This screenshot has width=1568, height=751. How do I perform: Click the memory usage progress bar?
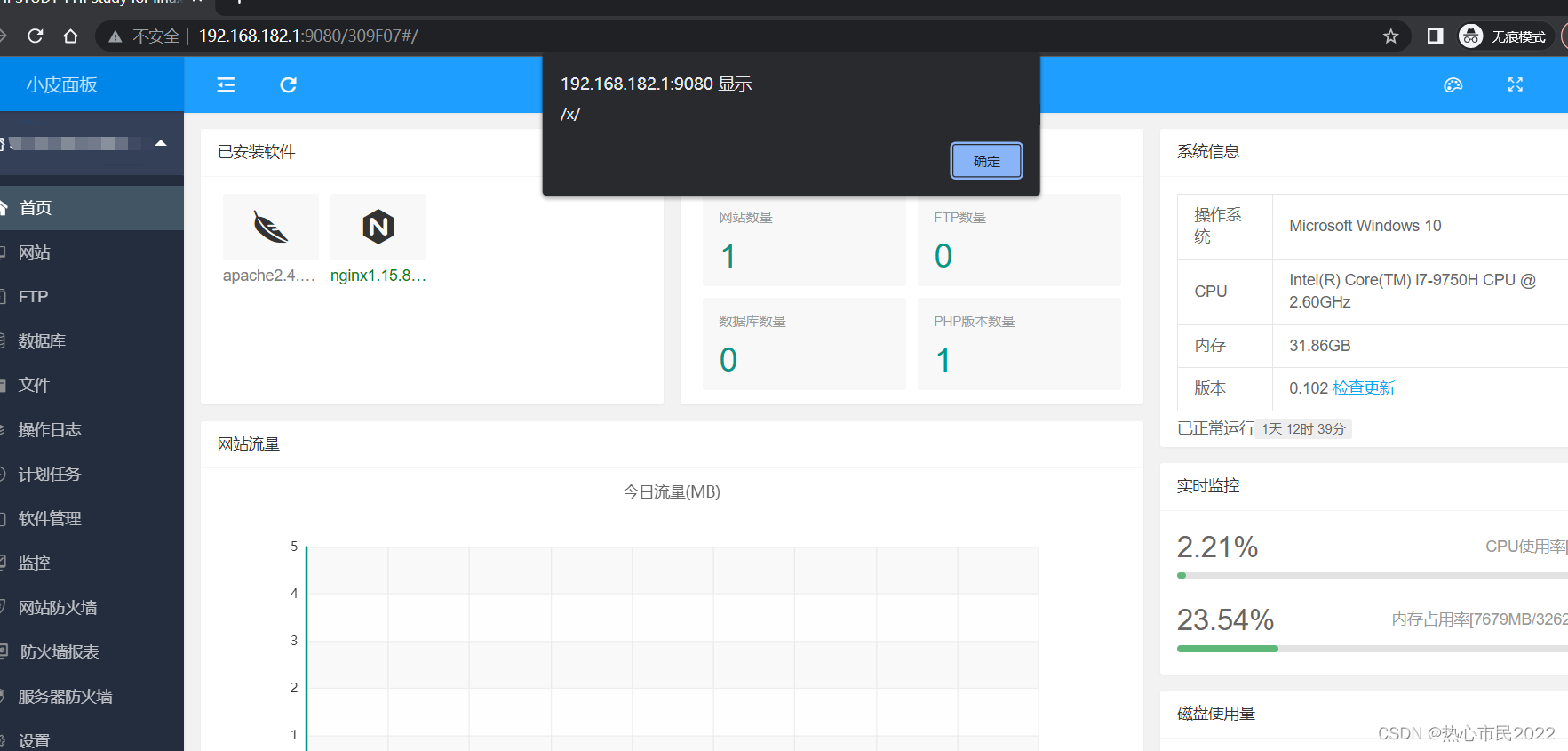click(x=1373, y=649)
